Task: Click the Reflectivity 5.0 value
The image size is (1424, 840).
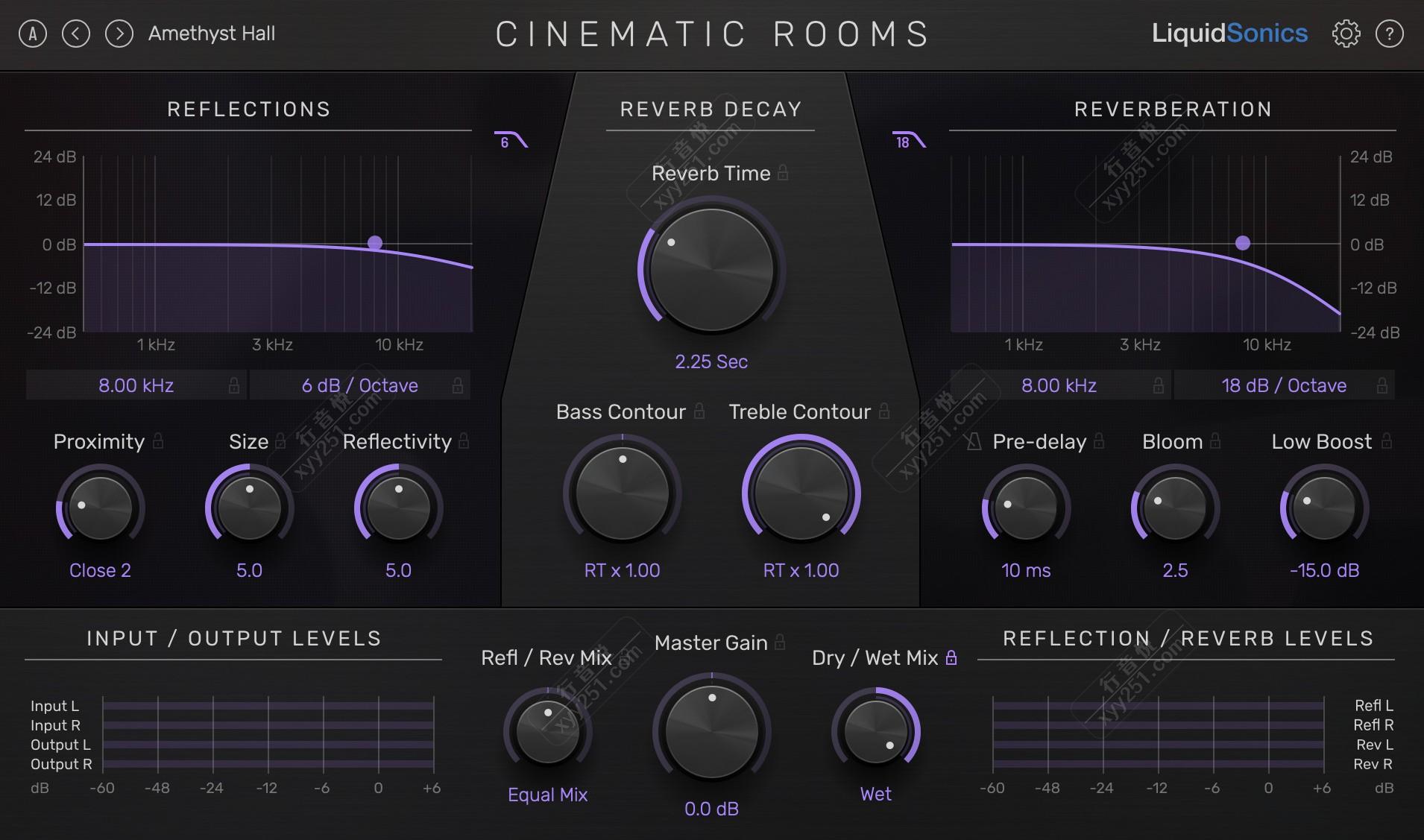Action: (398, 570)
